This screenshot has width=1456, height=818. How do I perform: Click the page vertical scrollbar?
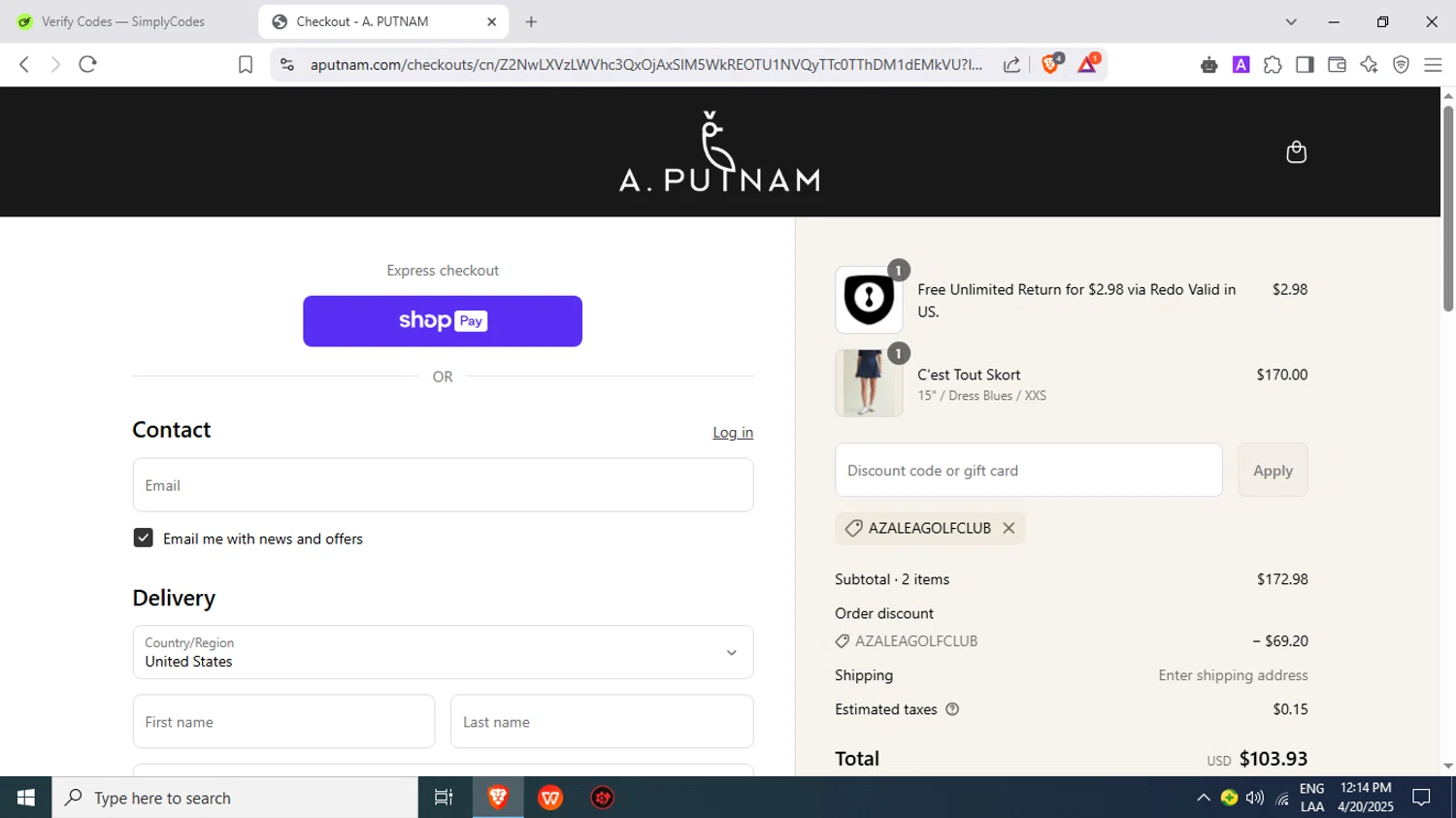(1448, 209)
